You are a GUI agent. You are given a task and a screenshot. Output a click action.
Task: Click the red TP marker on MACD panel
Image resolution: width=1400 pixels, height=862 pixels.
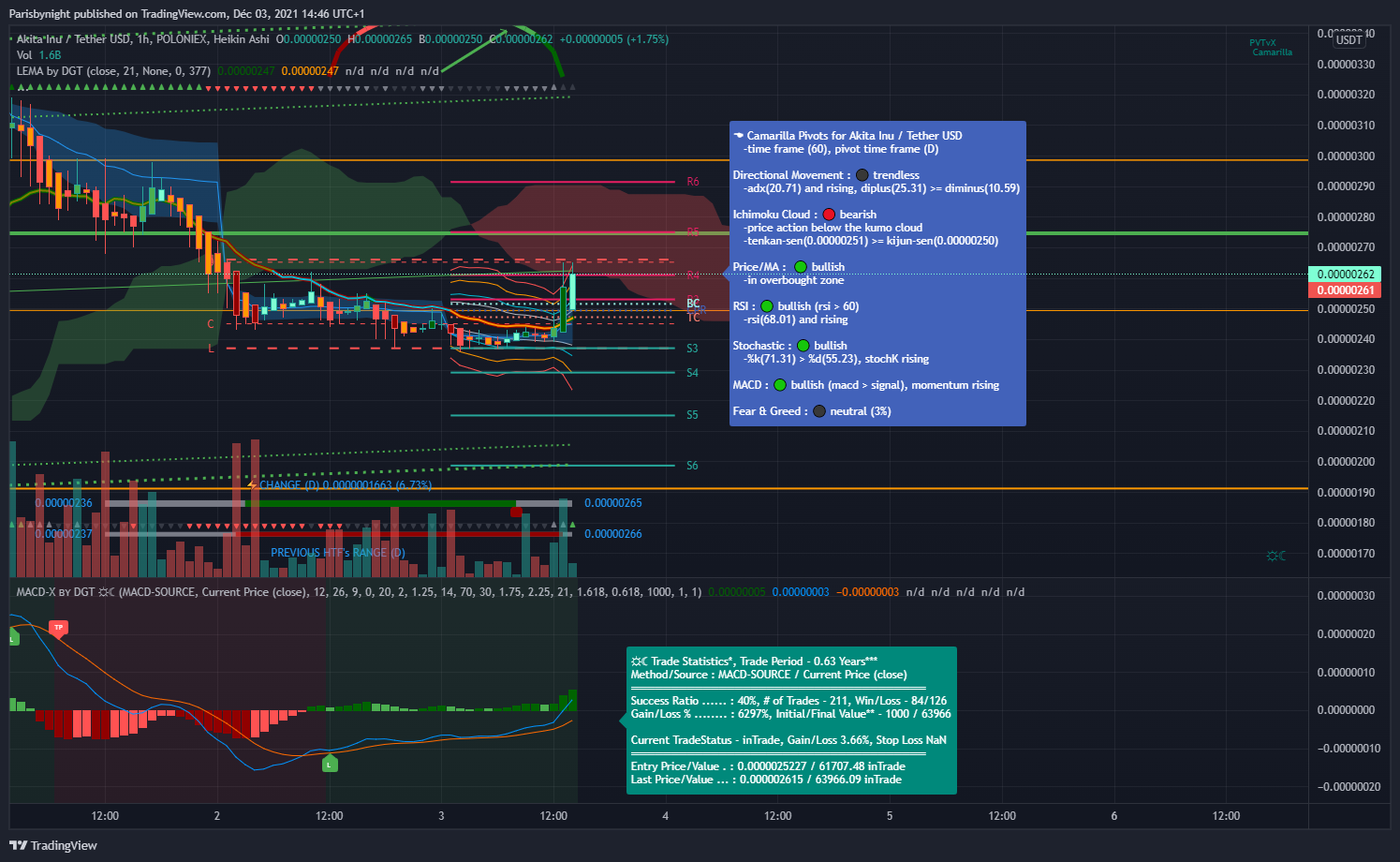tap(58, 629)
